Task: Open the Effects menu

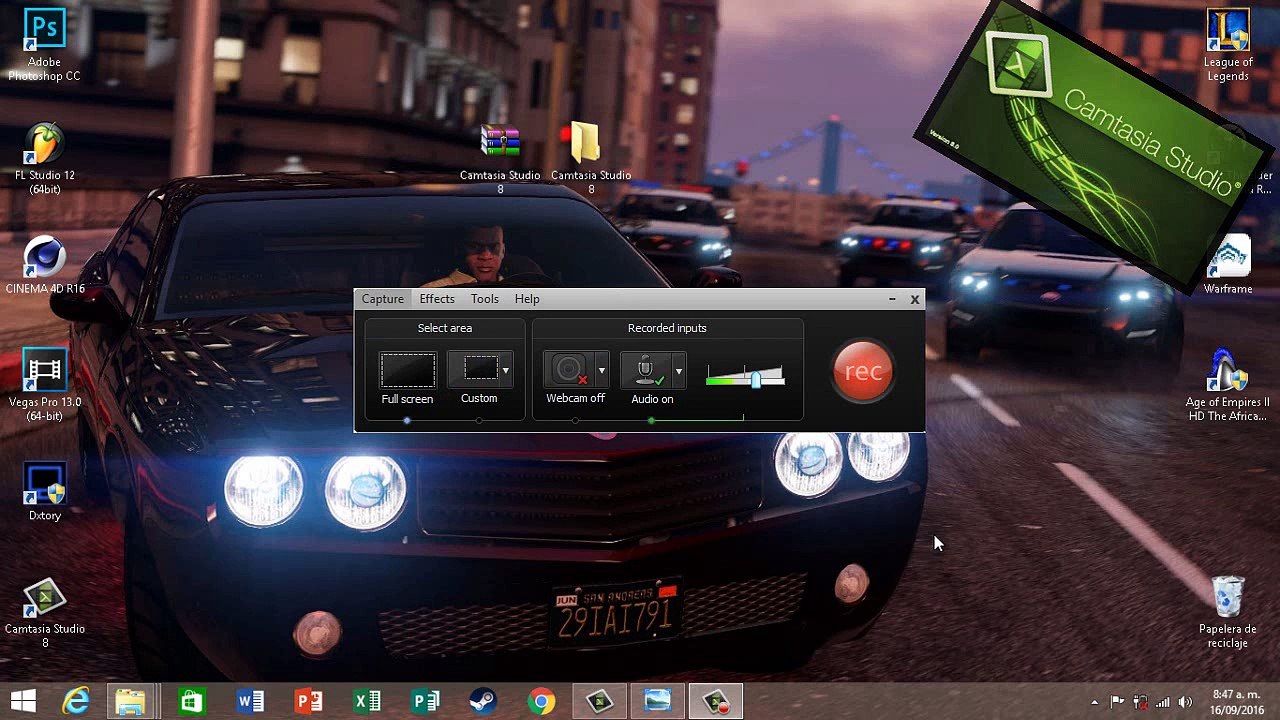Action: point(437,299)
